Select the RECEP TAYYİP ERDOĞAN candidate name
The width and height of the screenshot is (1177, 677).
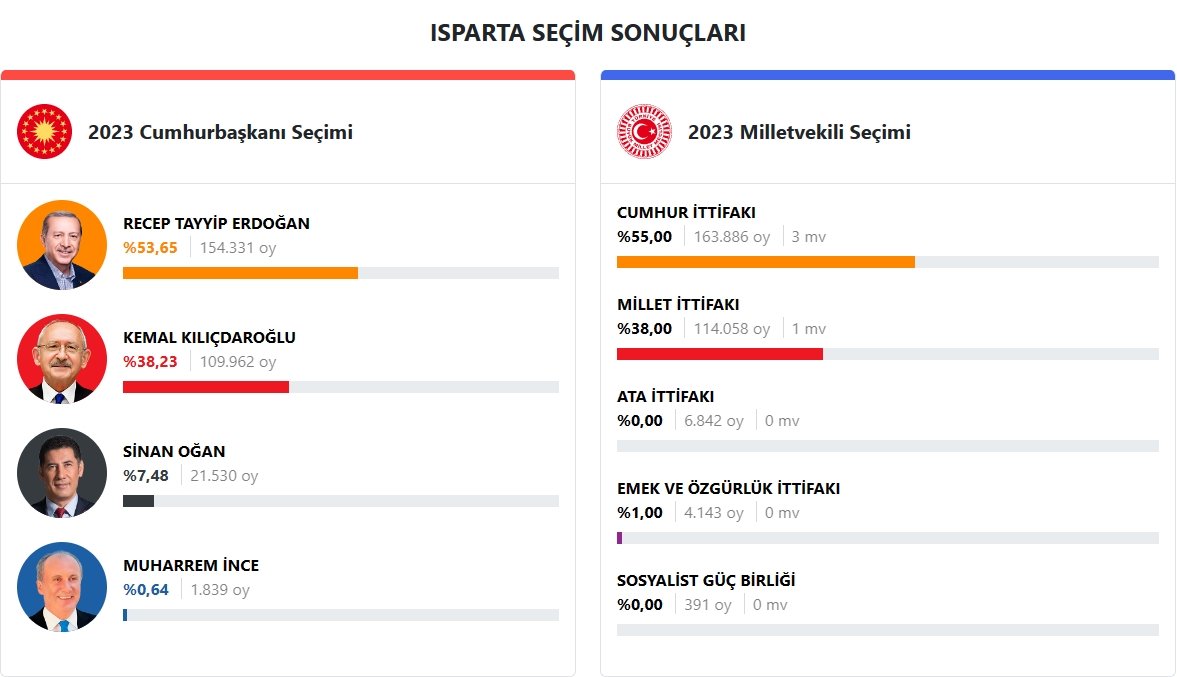coord(216,223)
